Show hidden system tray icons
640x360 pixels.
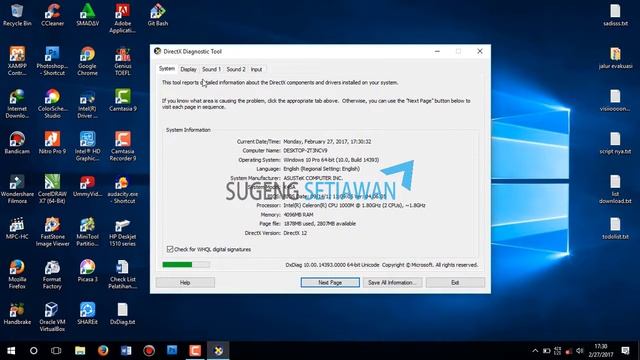(x=535, y=351)
